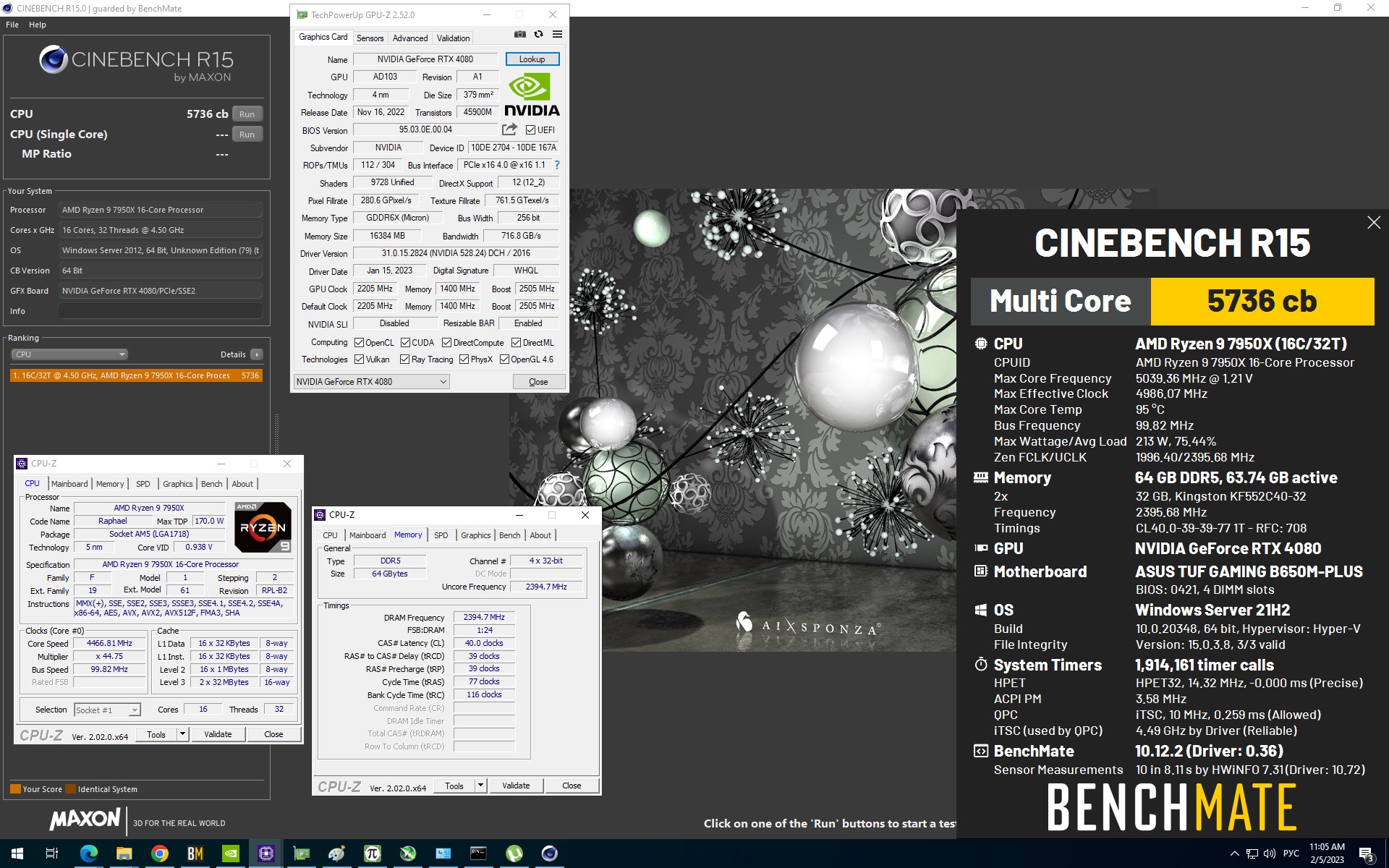The image size is (1389, 868).
Task: Open the Cinebench Help menu
Action: click(38, 25)
